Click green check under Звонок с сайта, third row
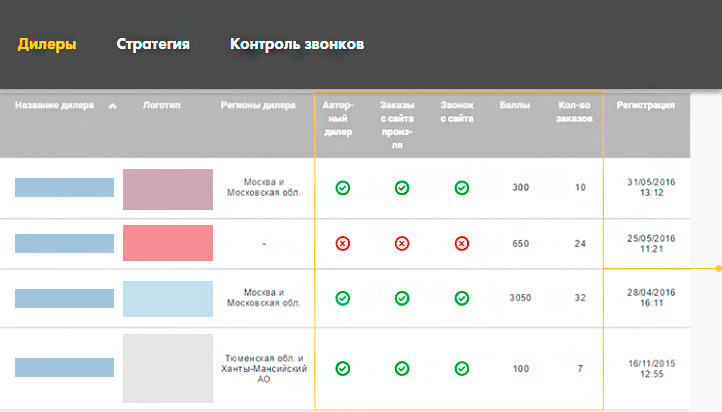The image size is (722, 412). click(x=461, y=298)
